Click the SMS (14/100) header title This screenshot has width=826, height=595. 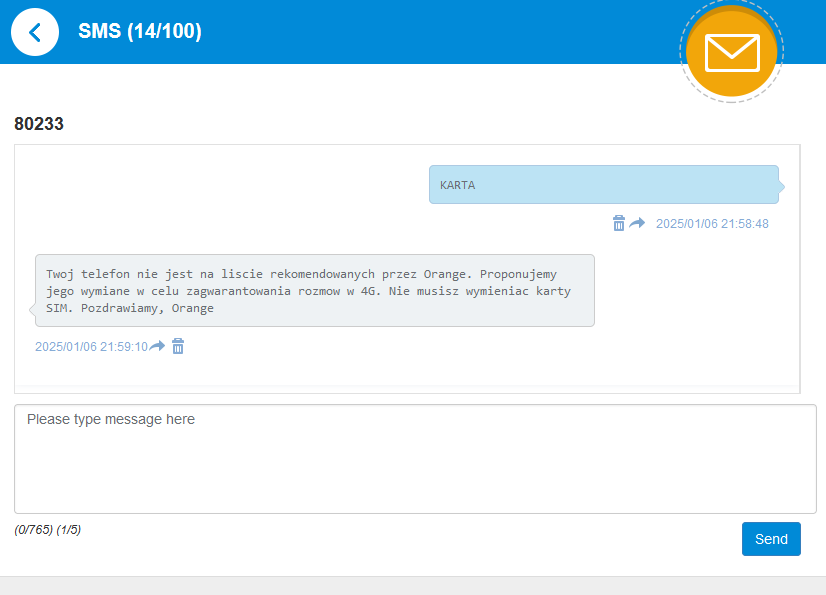coord(140,32)
